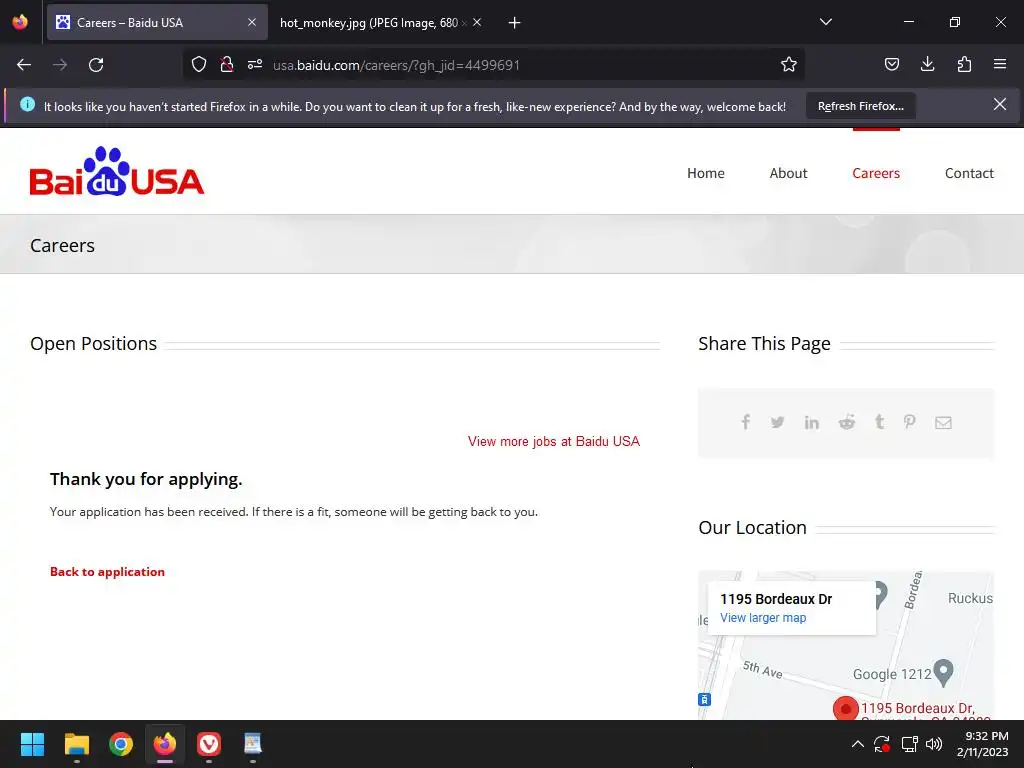This screenshot has width=1024, height=768.
Task: Click the Refresh Firefox... button
Action: point(861,106)
